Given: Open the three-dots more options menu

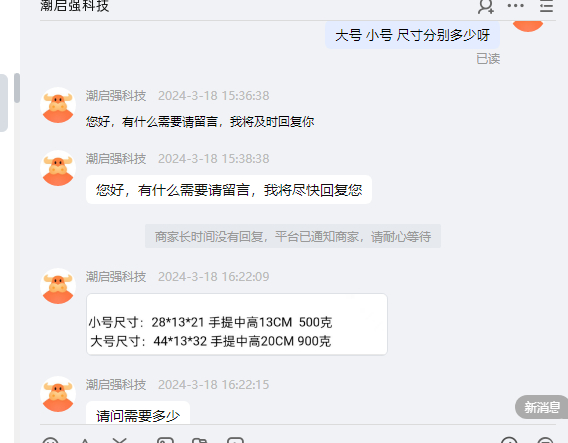Looking at the screenshot, I should pos(515,5).
